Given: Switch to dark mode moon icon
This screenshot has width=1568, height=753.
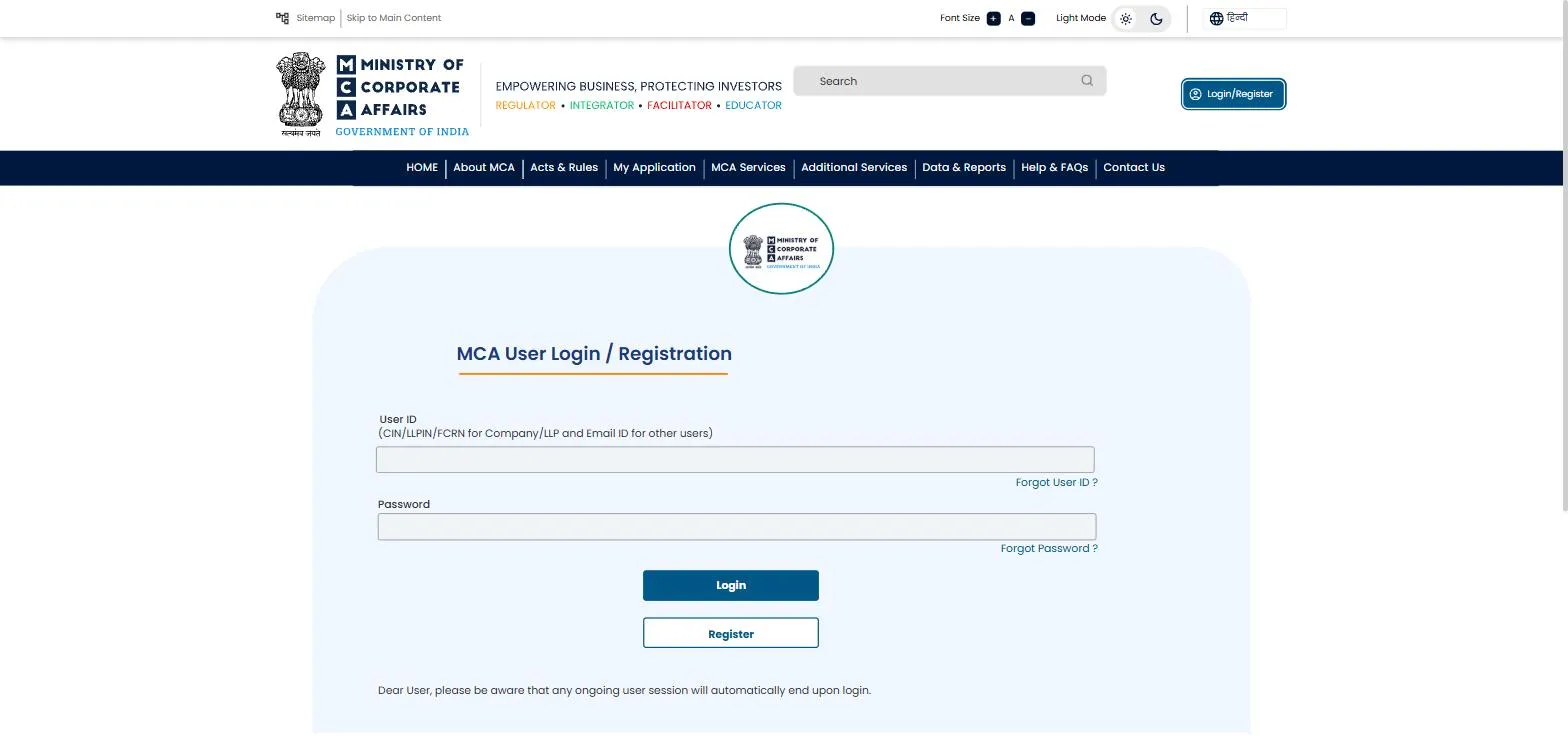Looking at the screenshot, I should 1156,18.
